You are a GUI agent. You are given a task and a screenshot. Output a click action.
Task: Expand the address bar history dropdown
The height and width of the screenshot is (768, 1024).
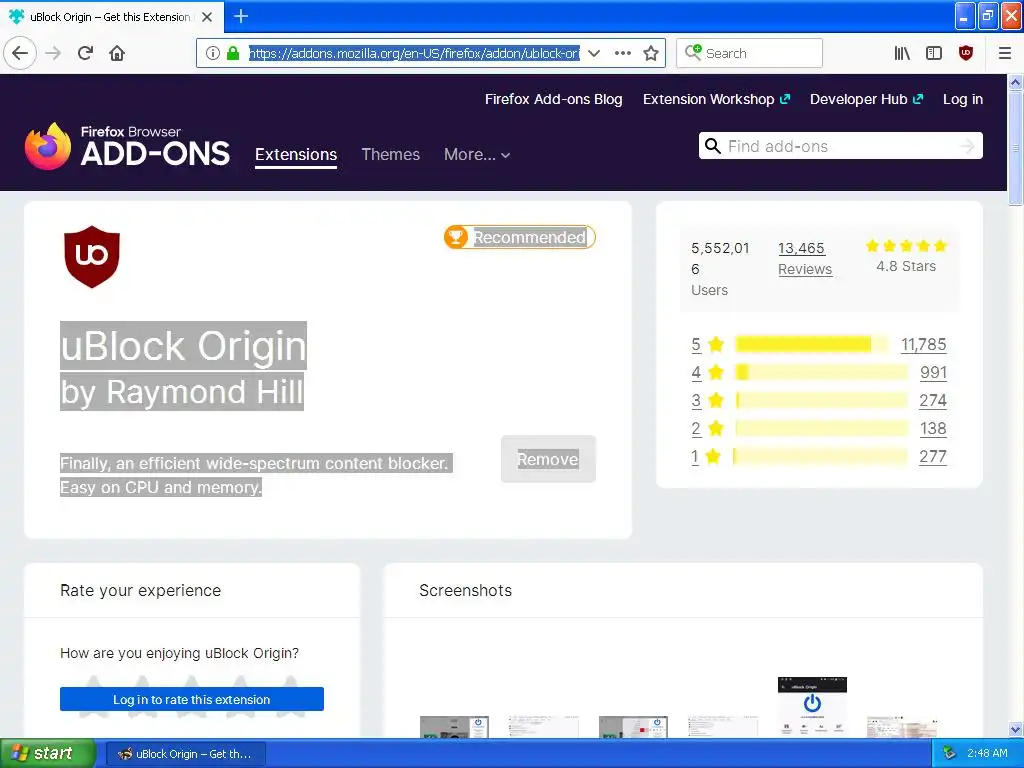click(594, 53)
